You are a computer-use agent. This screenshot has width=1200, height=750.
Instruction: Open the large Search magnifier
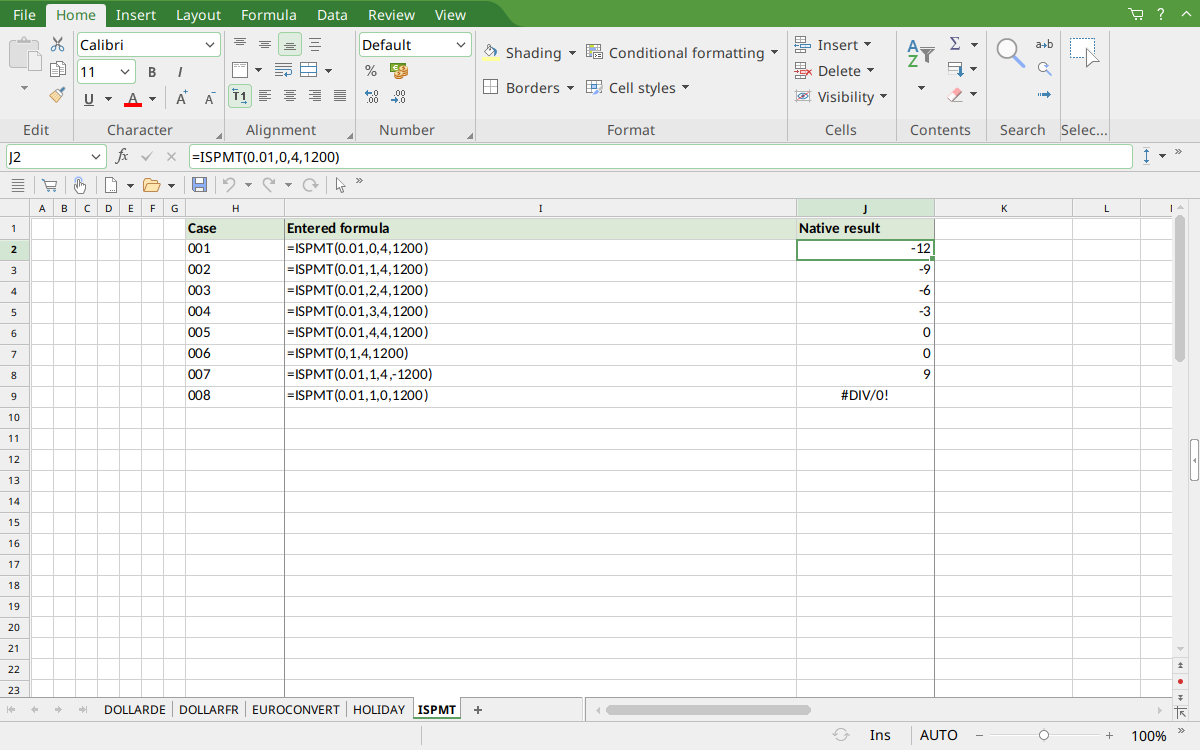(1011, 53)
